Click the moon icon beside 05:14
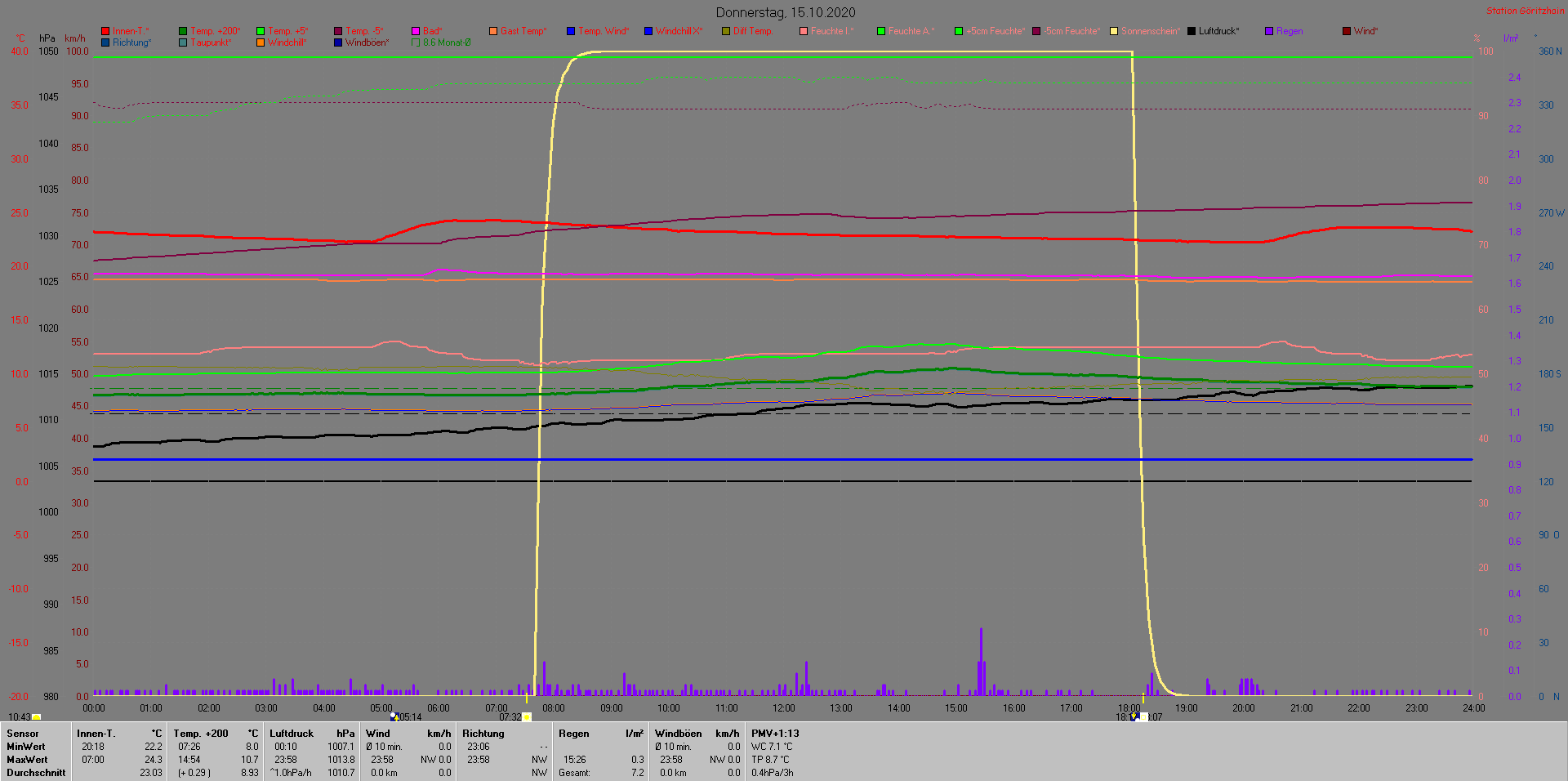Viewport: 1568px width, 781px height. [x=394, y=716]
